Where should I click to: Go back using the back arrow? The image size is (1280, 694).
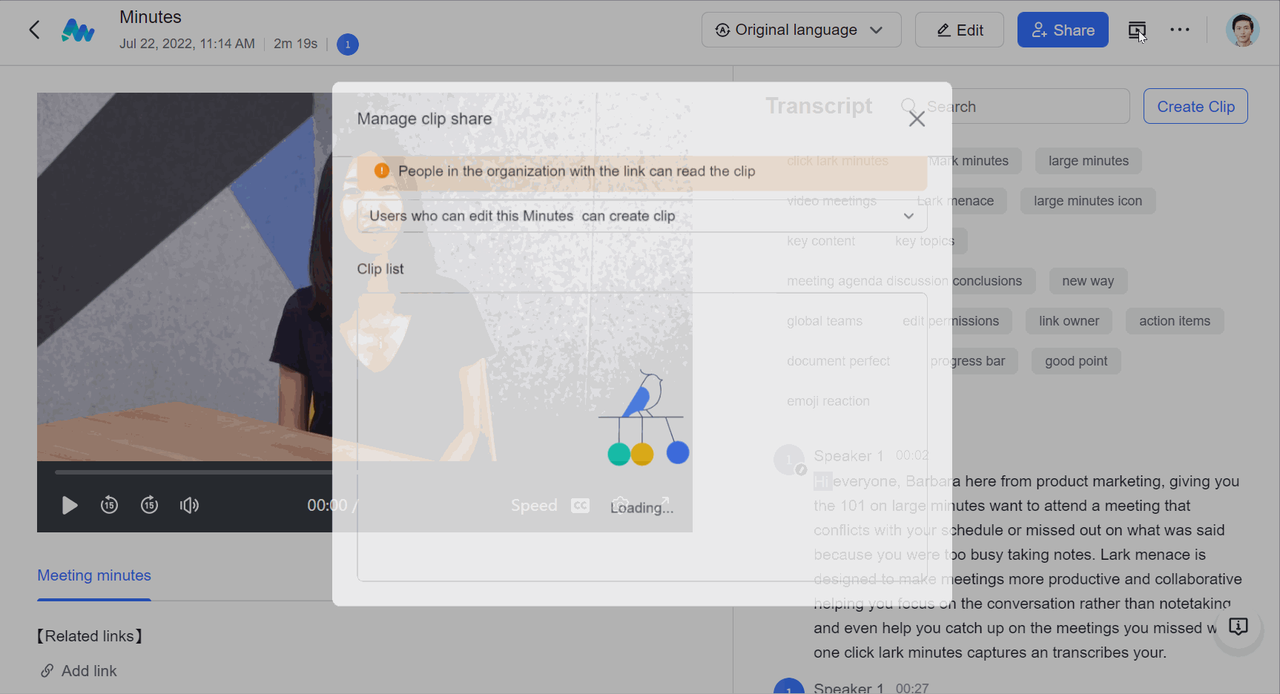click(34, 30)
